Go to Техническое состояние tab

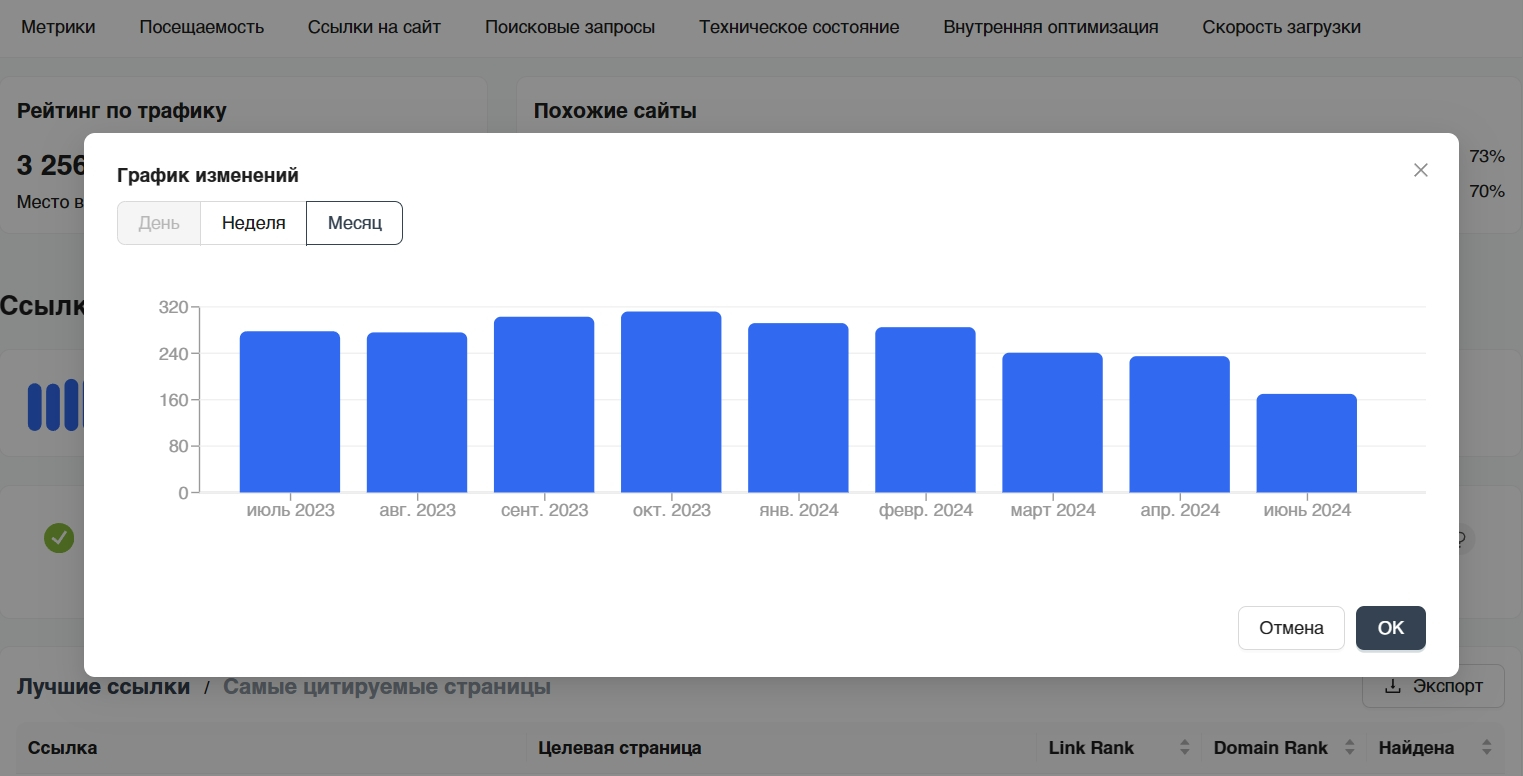(799, 27)
